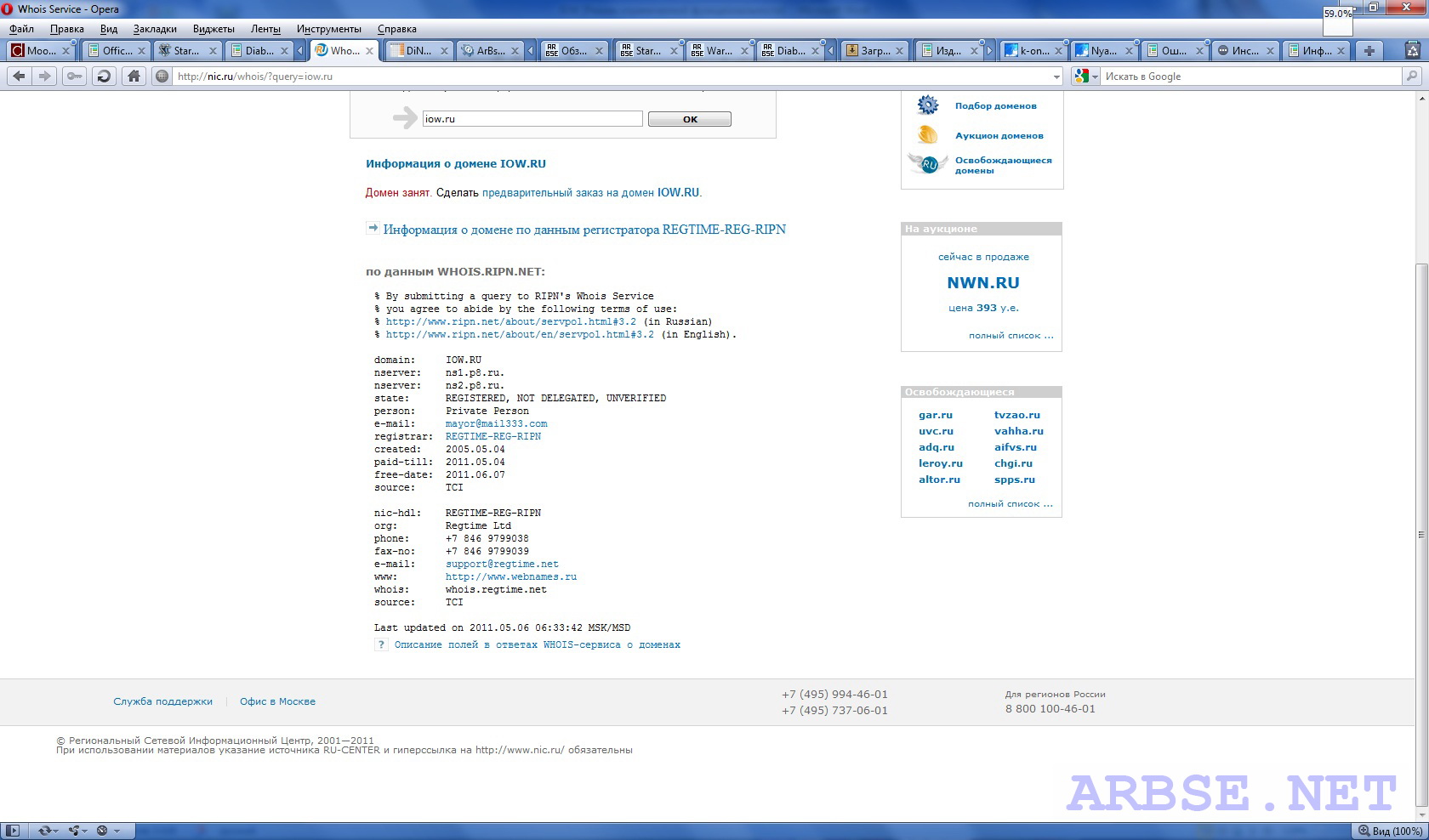Go back with the Back arrow button

(20, 76)
